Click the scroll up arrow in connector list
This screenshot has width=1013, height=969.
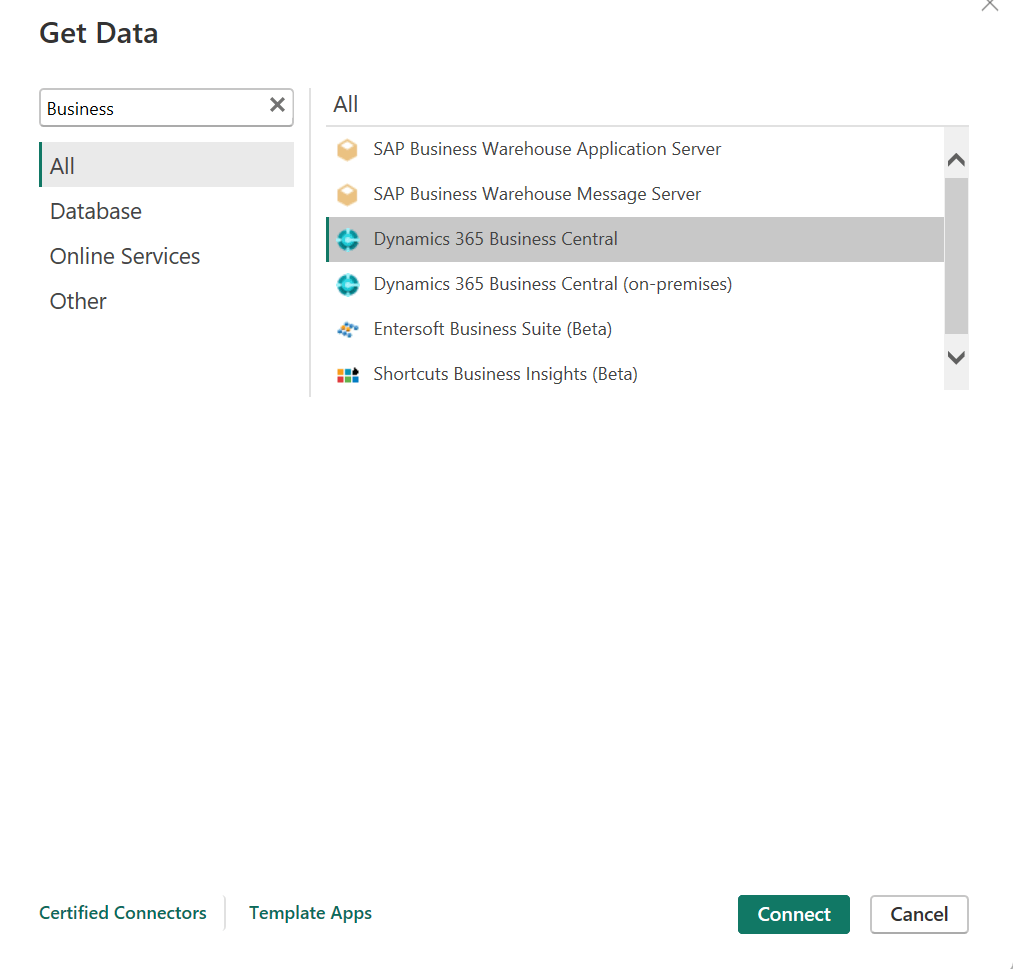pos(956,160)
